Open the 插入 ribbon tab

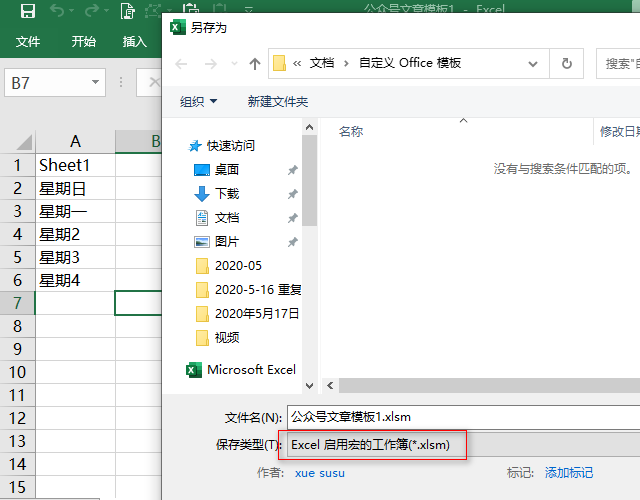[x=135, y=41]
